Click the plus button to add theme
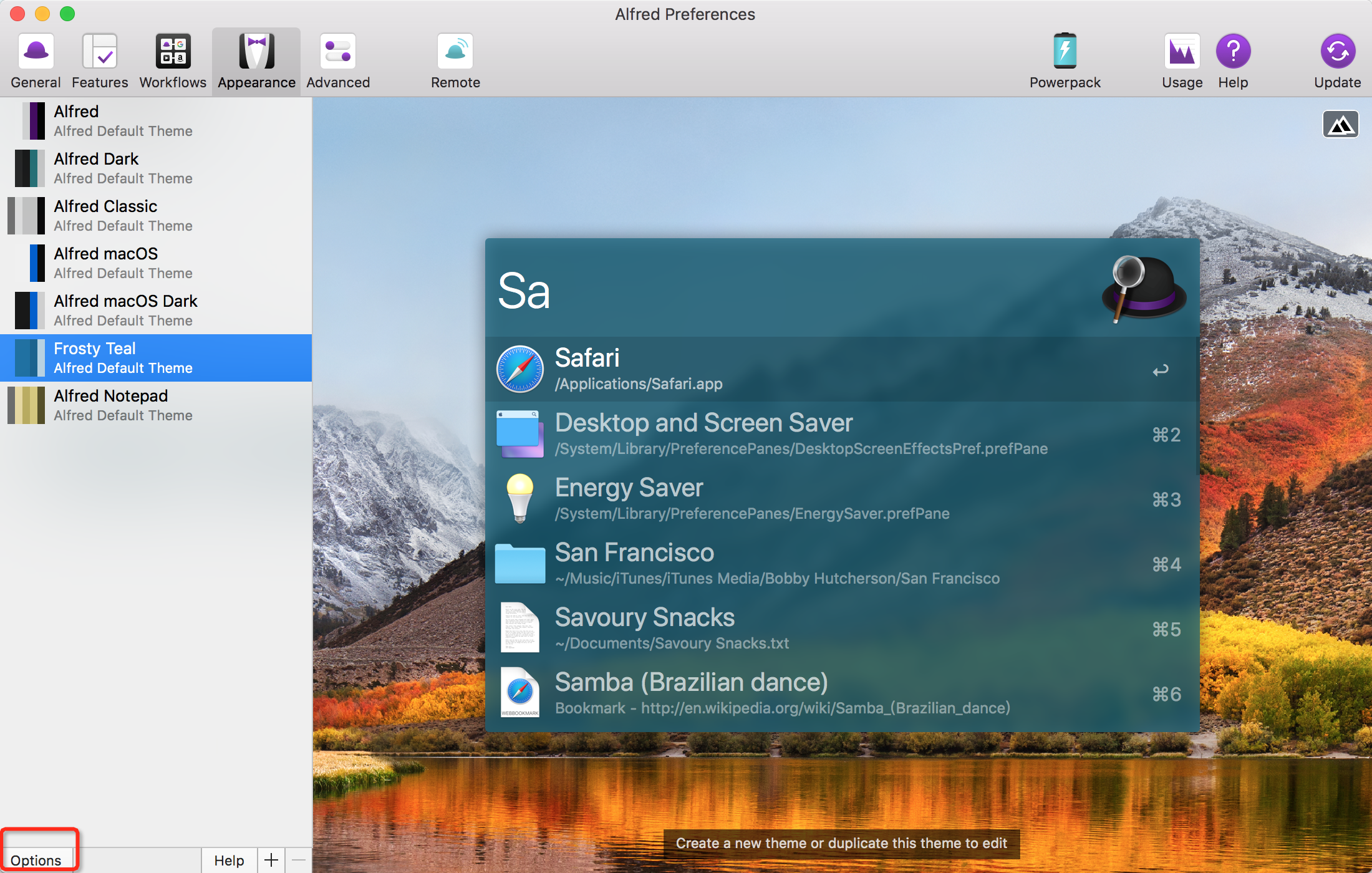Screen dimensions: 1372x873 [271, 860]
